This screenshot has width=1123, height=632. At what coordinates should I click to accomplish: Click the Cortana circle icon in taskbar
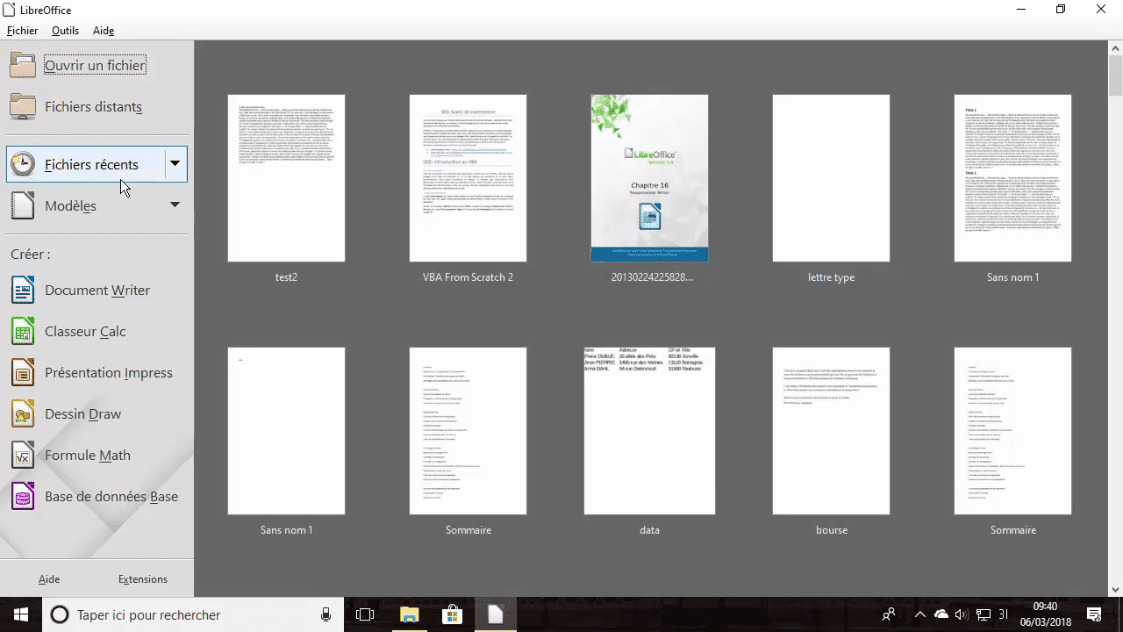59,615
